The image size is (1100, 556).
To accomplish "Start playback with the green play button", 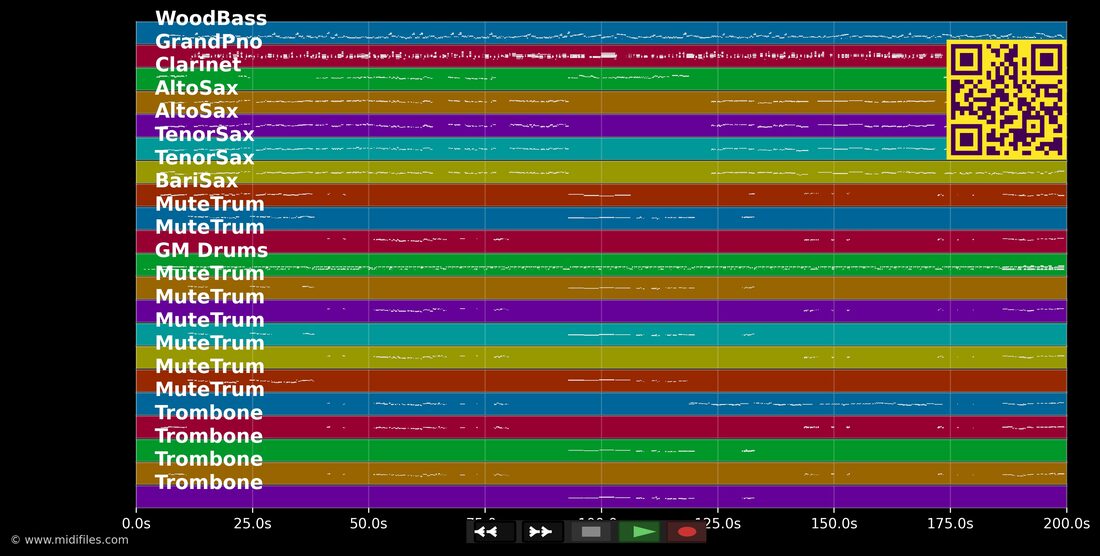I will 639,531.
